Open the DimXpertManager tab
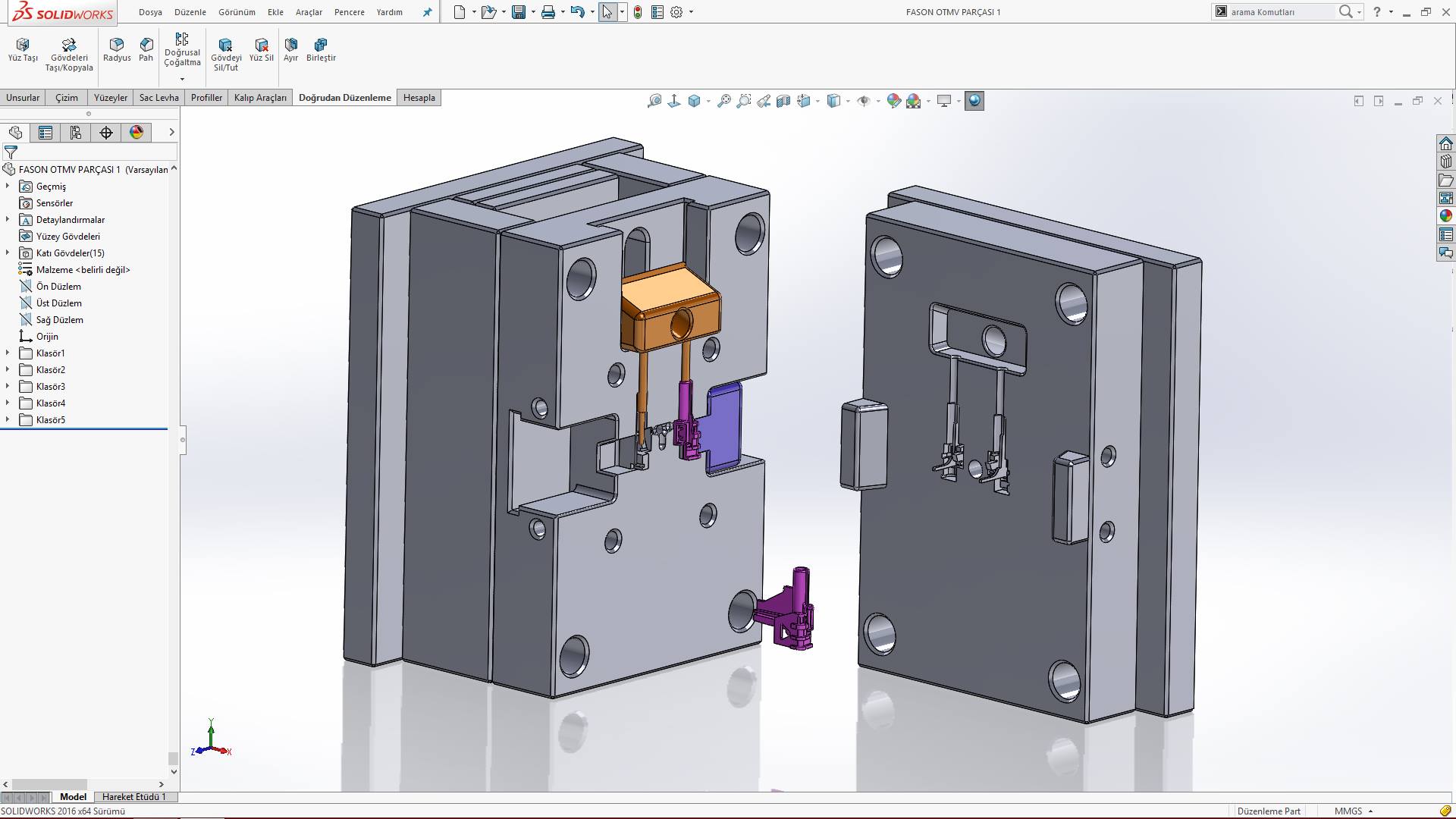The width and height of the screenshot is (1456, 819). click(x=106, y=133)
